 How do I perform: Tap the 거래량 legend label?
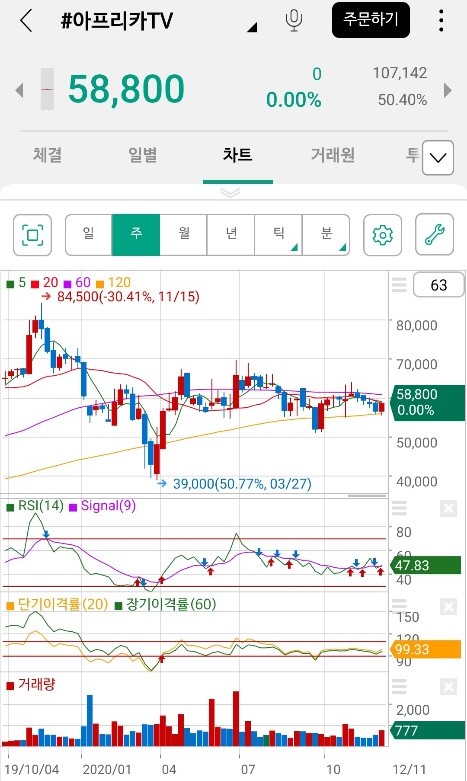point(31,684)
